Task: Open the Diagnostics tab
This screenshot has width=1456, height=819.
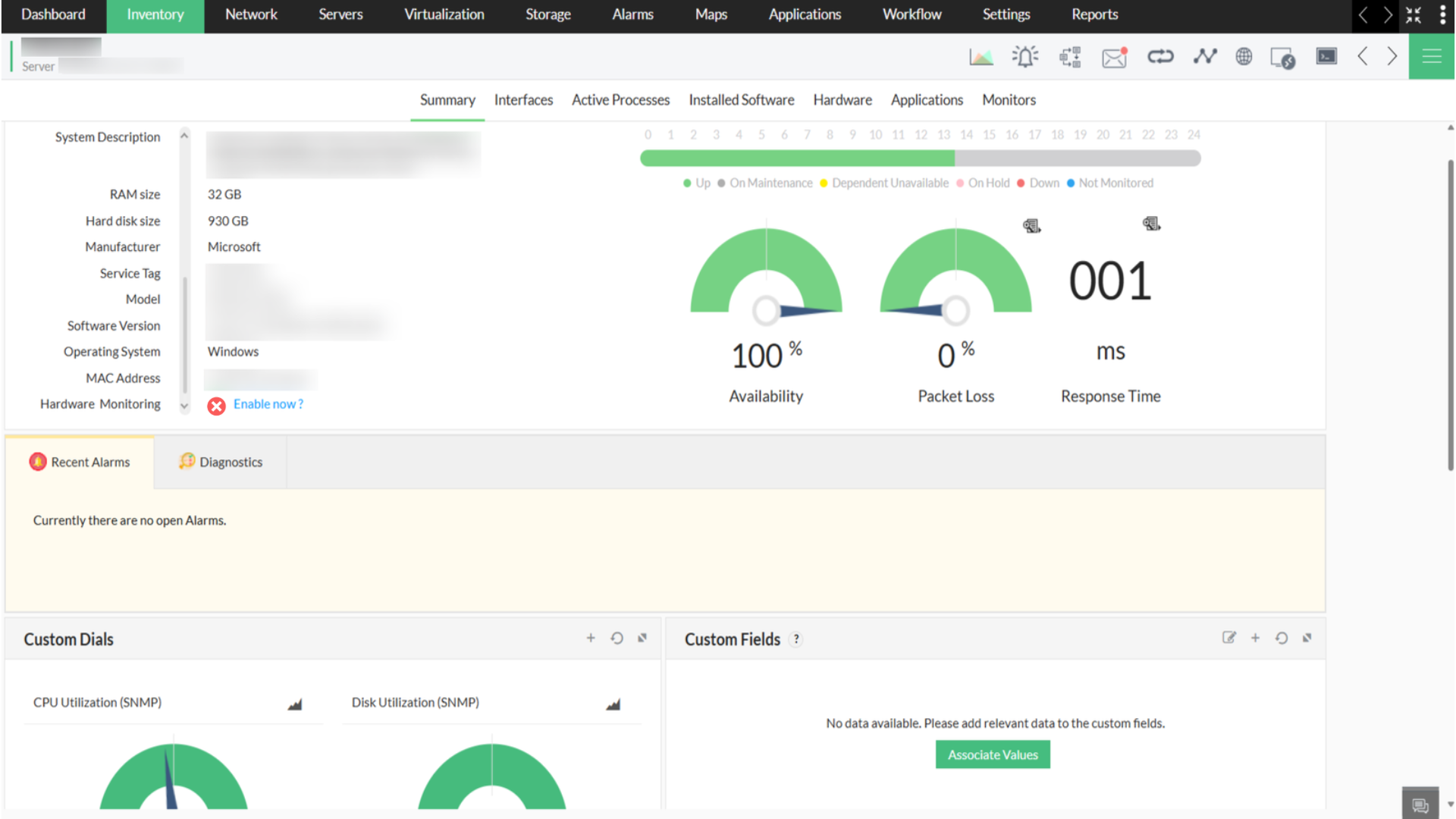Action: (221, 463)
